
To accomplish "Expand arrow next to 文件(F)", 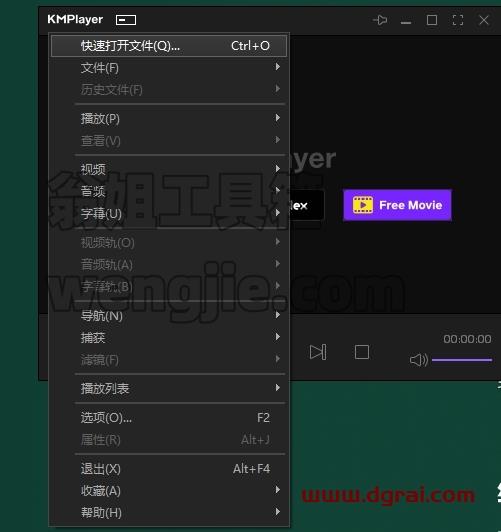I will point(278,66).
